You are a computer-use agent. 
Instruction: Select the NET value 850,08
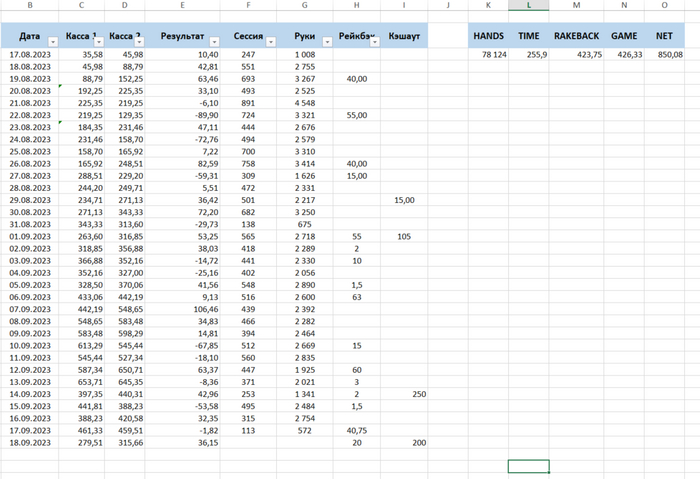(x=664, y=54)
